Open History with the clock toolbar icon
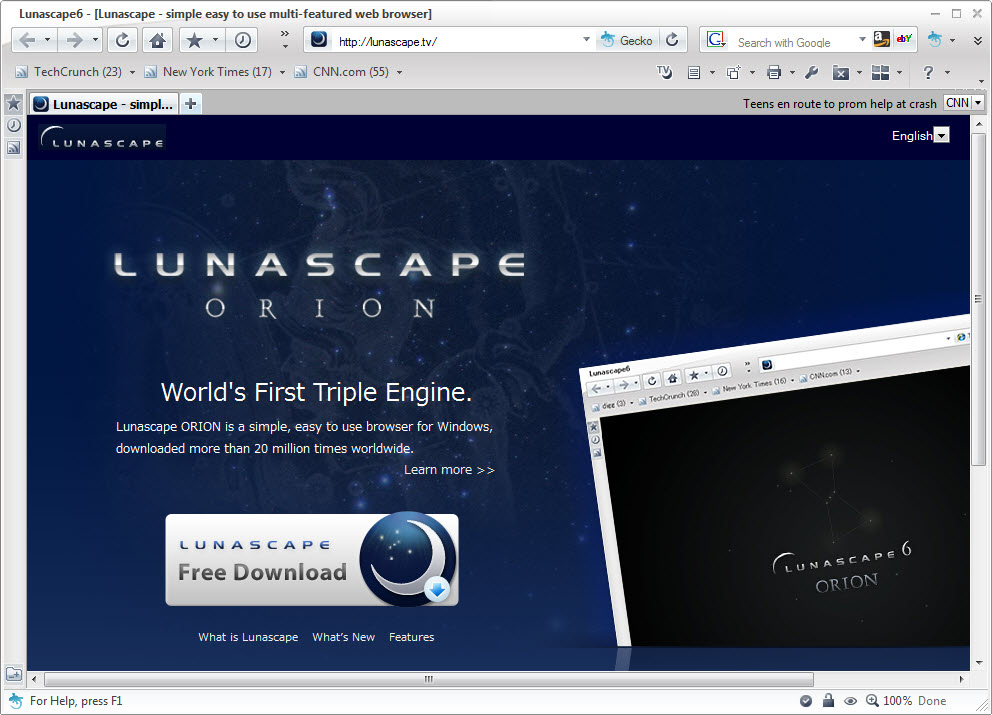This screenshot has height=715, width=992. [x=242, y=40]
